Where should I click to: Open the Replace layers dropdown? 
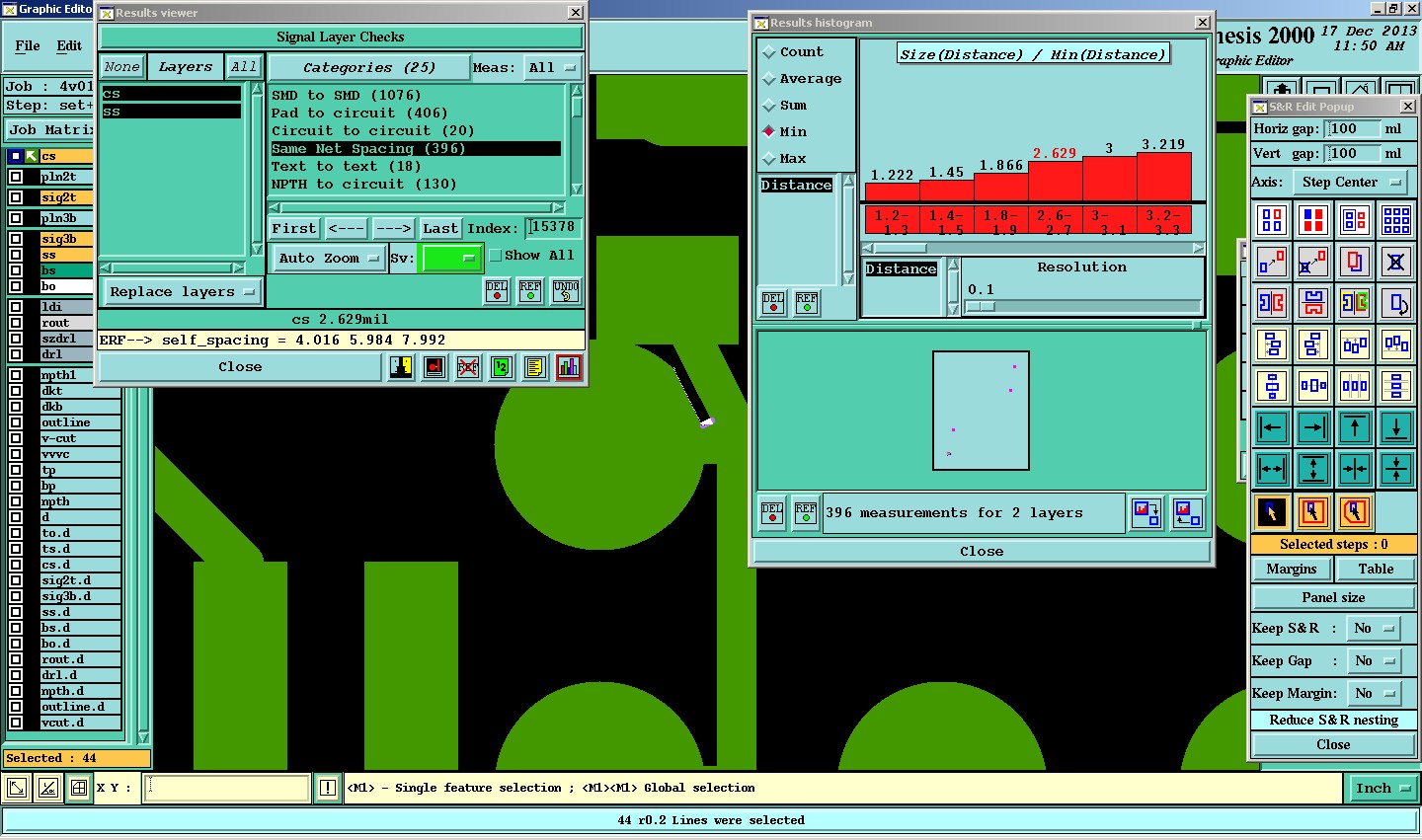[x=183, y=292]
